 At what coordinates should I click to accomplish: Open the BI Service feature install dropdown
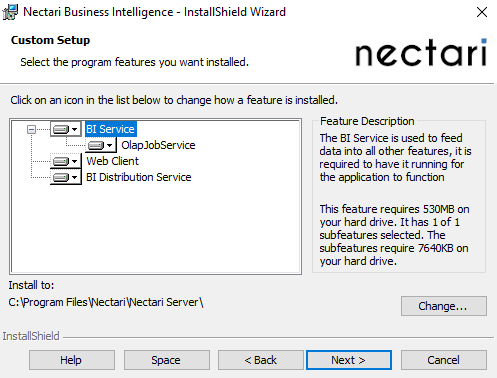(66, 129)
